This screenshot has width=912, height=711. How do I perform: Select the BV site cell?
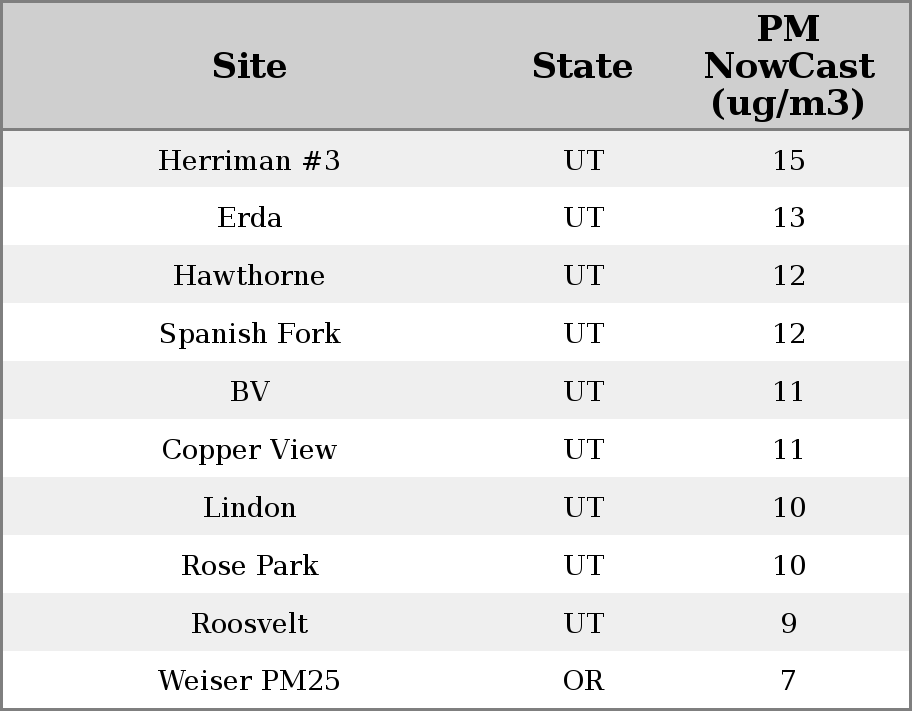tap(249, 391)
